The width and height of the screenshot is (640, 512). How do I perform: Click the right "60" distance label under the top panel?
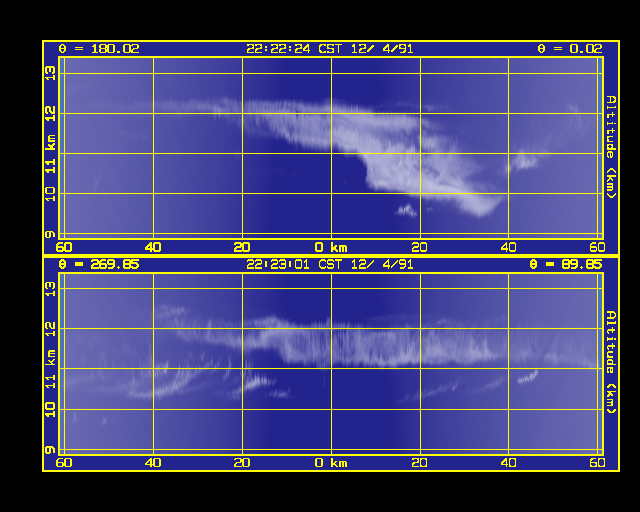pos(598,247)
